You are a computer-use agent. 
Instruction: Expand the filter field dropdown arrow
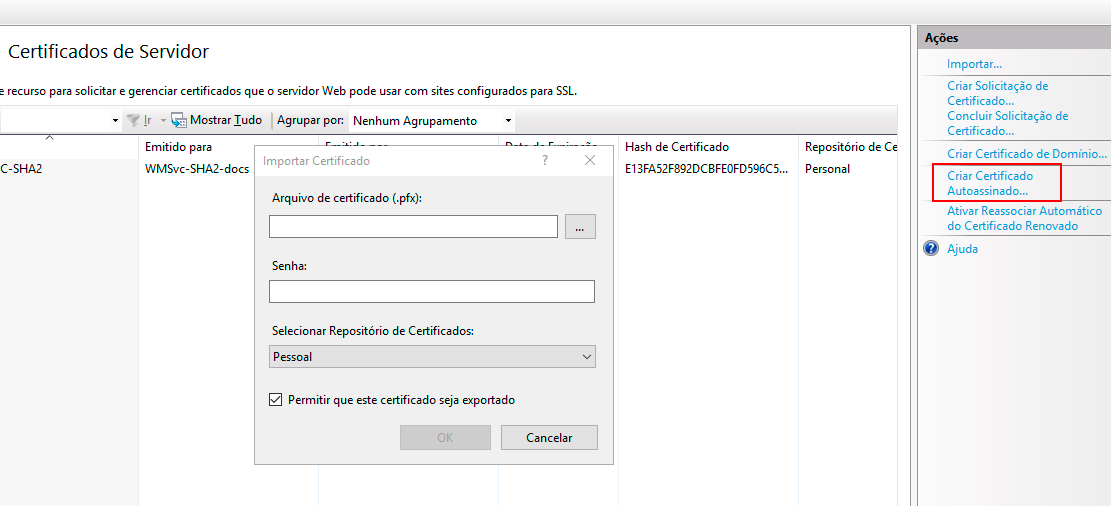tap(116, 120)
